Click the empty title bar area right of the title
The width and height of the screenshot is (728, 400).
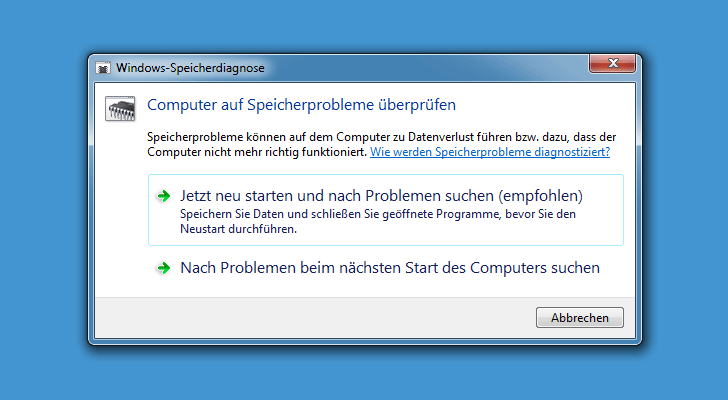point(427,68)
